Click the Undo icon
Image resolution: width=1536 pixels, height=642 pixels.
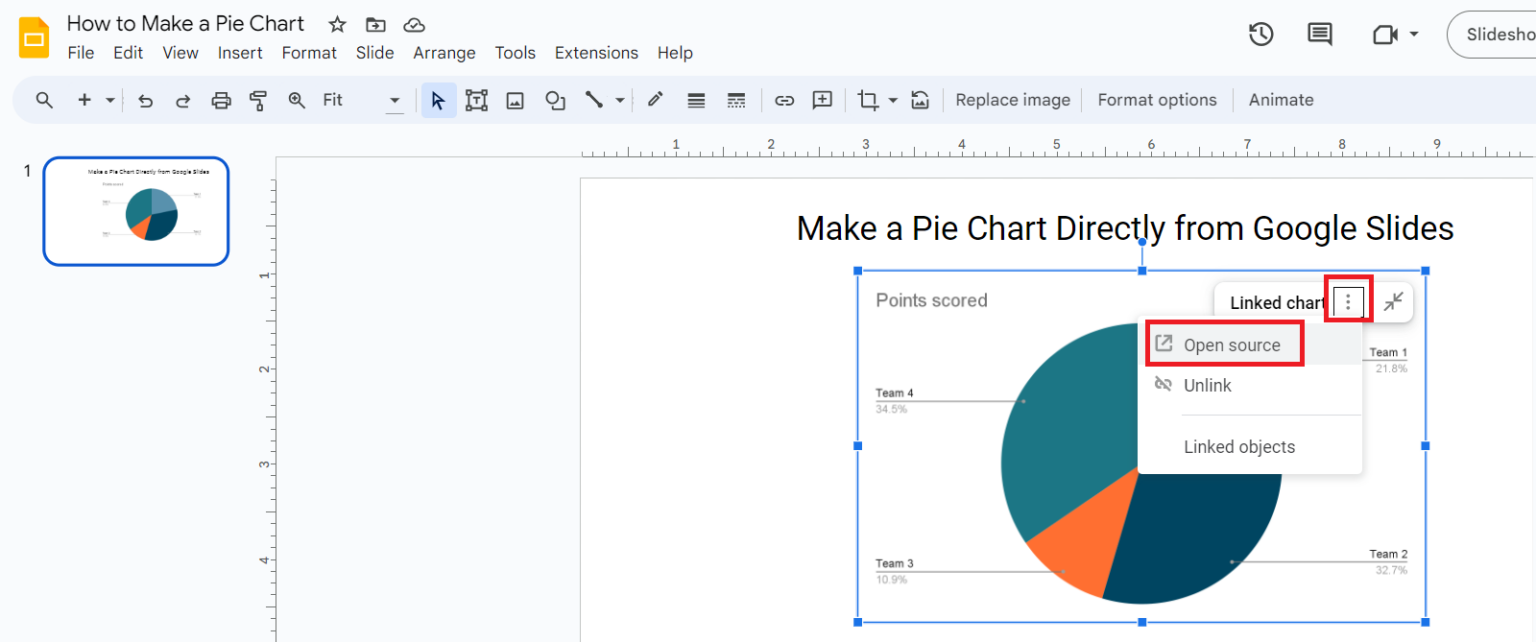click(146, 100)
